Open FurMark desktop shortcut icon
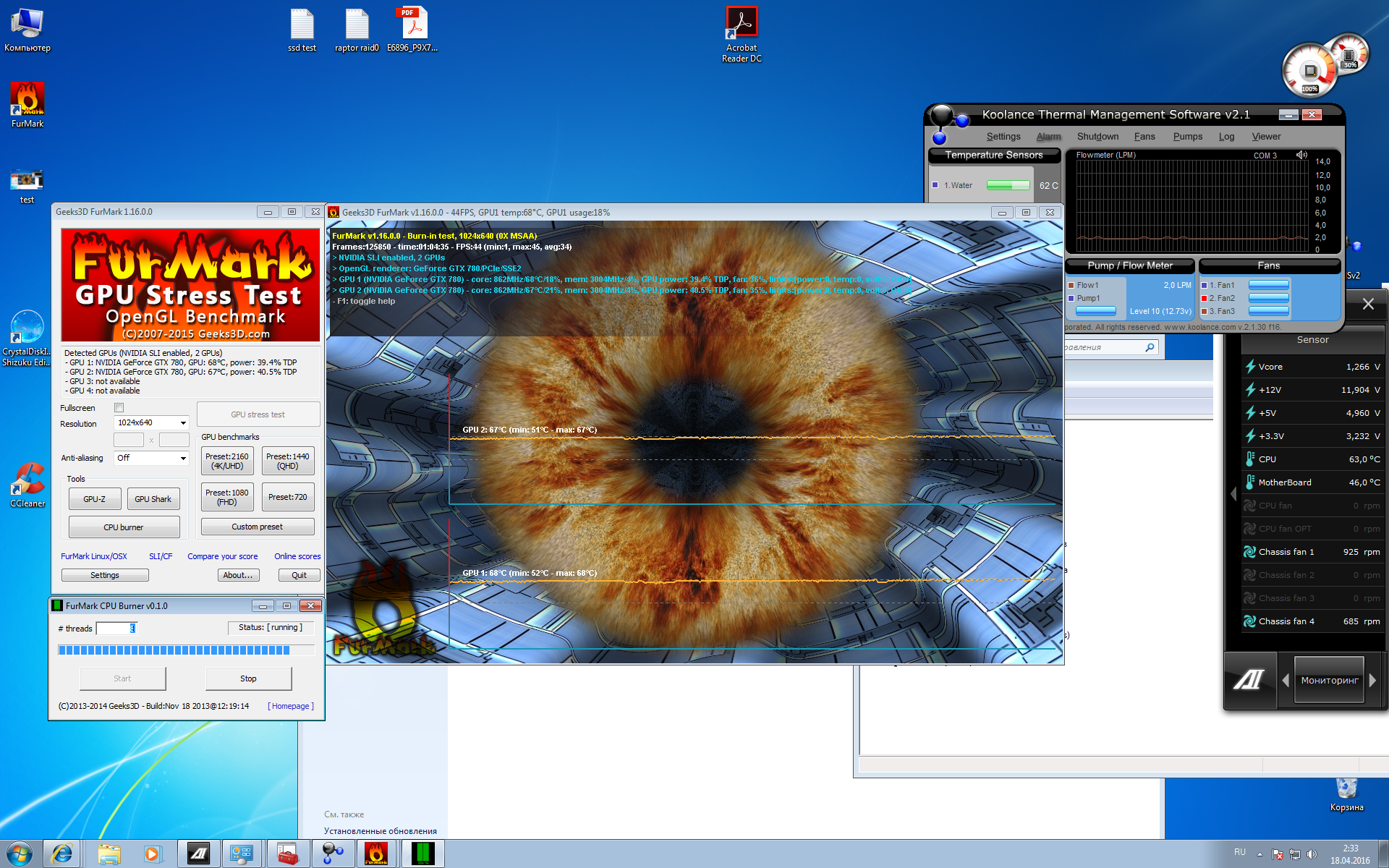Image resolution: width=1389 pixels, height=868 pixels. point(27,99)
